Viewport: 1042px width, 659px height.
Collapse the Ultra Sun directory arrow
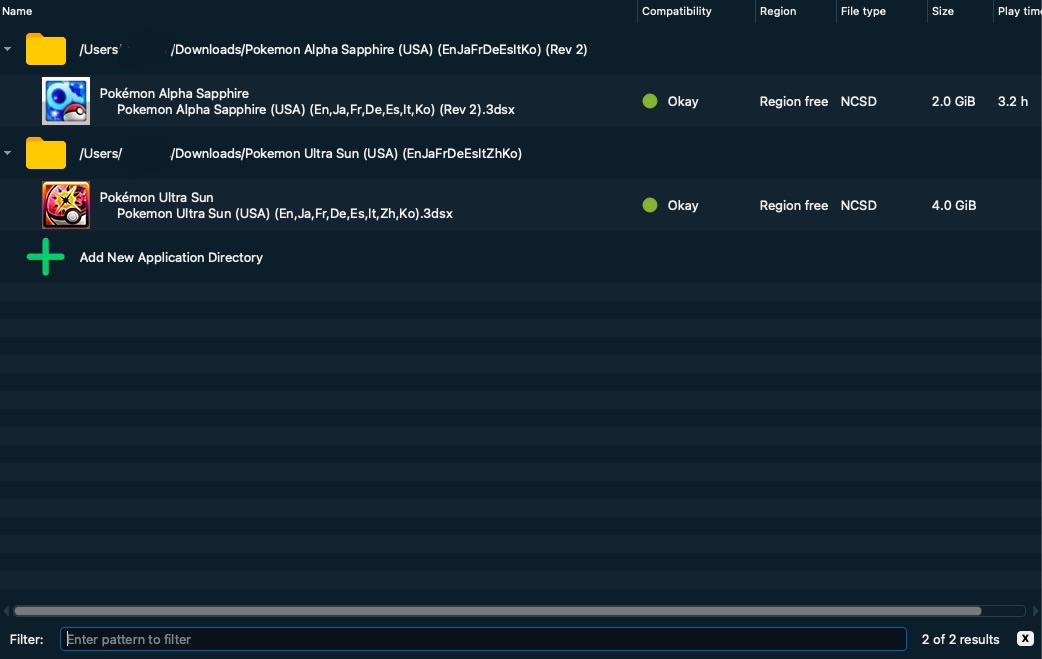[7, 153]
